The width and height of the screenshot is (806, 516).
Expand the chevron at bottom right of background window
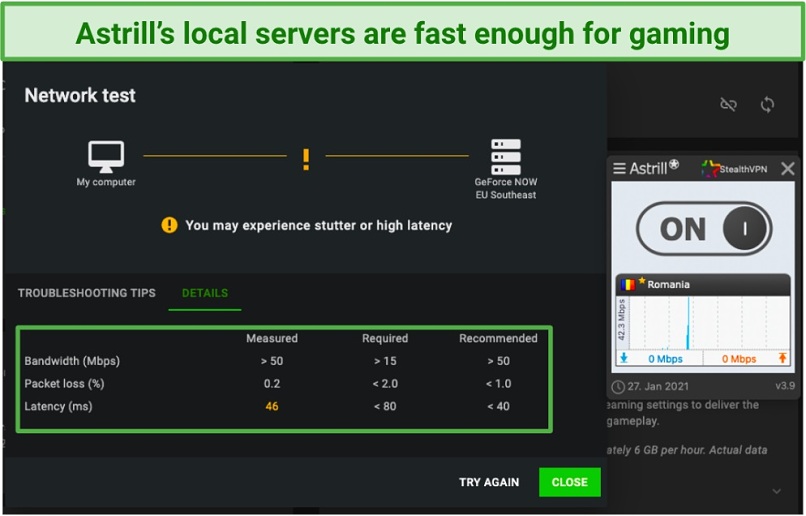pos(777,491)
